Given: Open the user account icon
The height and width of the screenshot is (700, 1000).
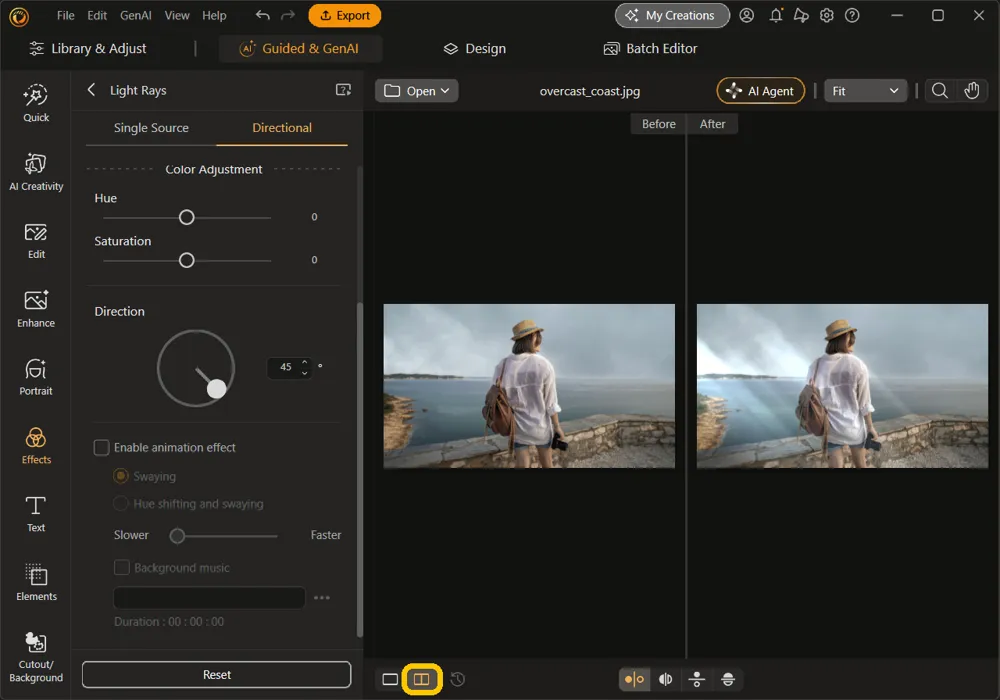Looking at the screenshot, I should (x=746, y=15).
